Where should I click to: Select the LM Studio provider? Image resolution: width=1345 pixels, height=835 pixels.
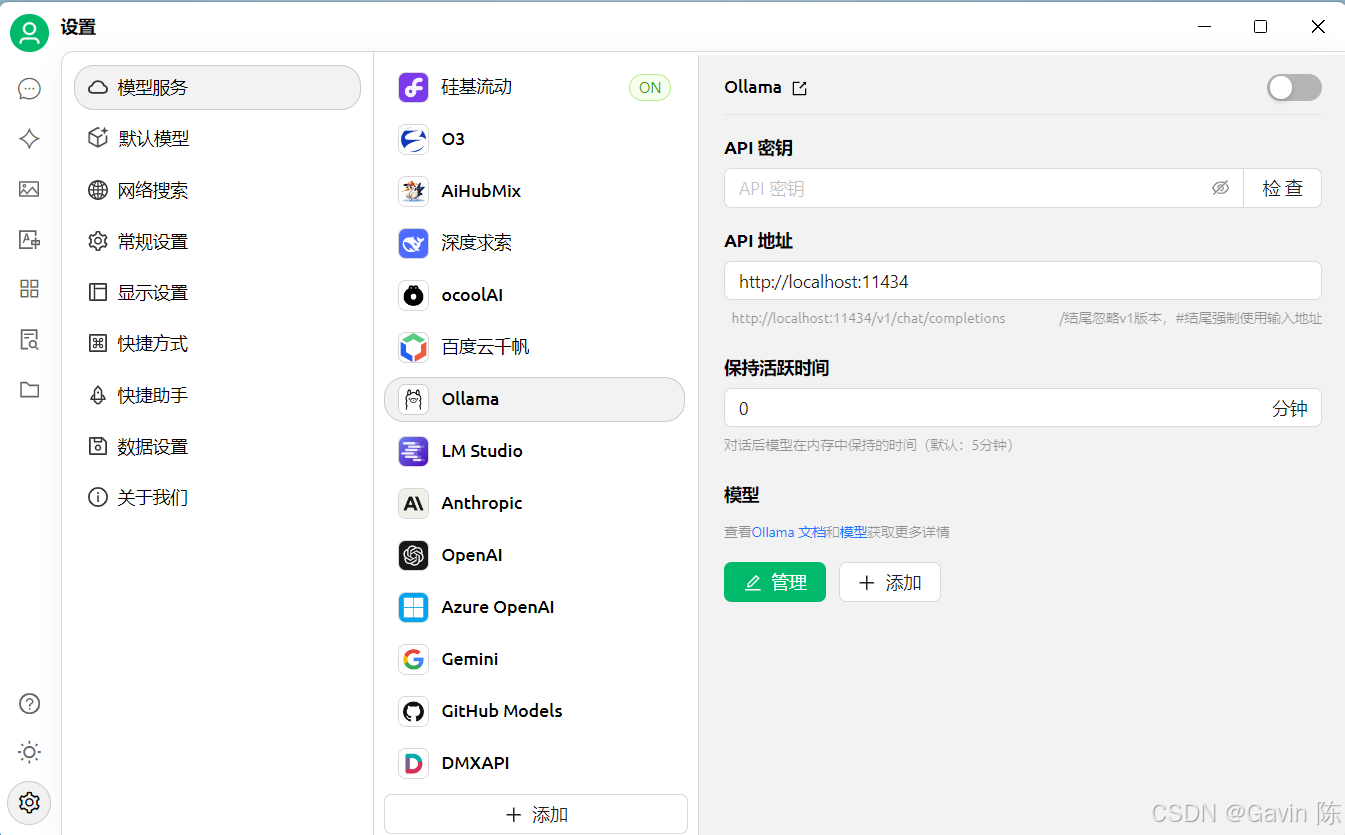[535, 451]
